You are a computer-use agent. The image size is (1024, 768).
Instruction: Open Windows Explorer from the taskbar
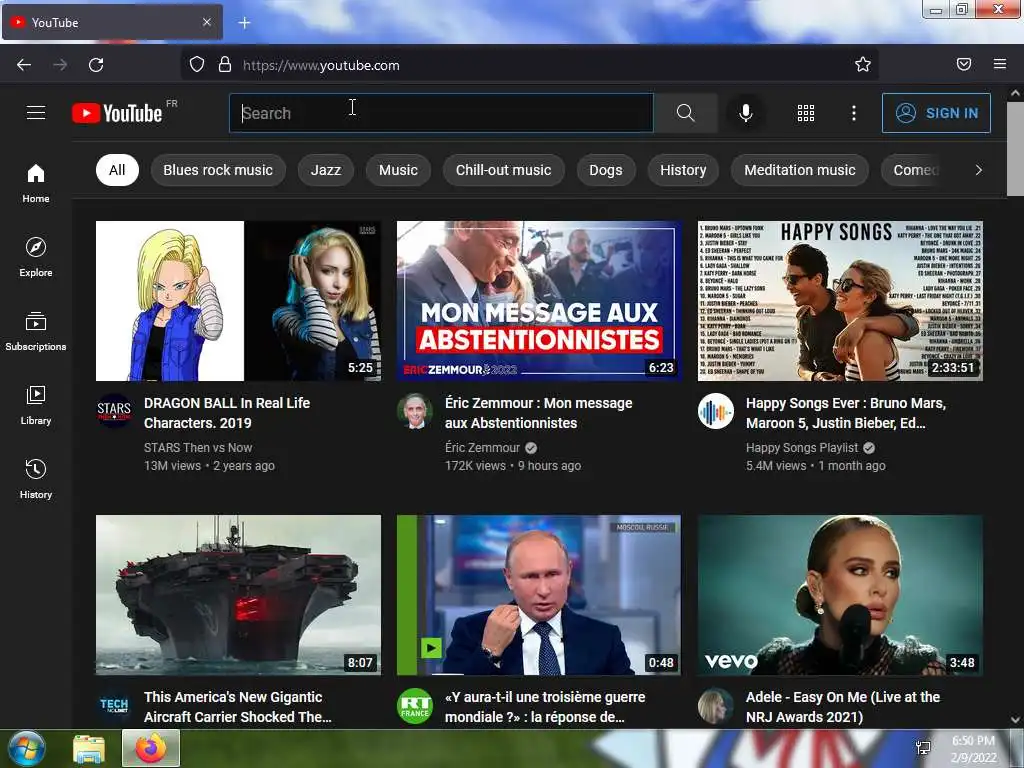pos(89,748)
